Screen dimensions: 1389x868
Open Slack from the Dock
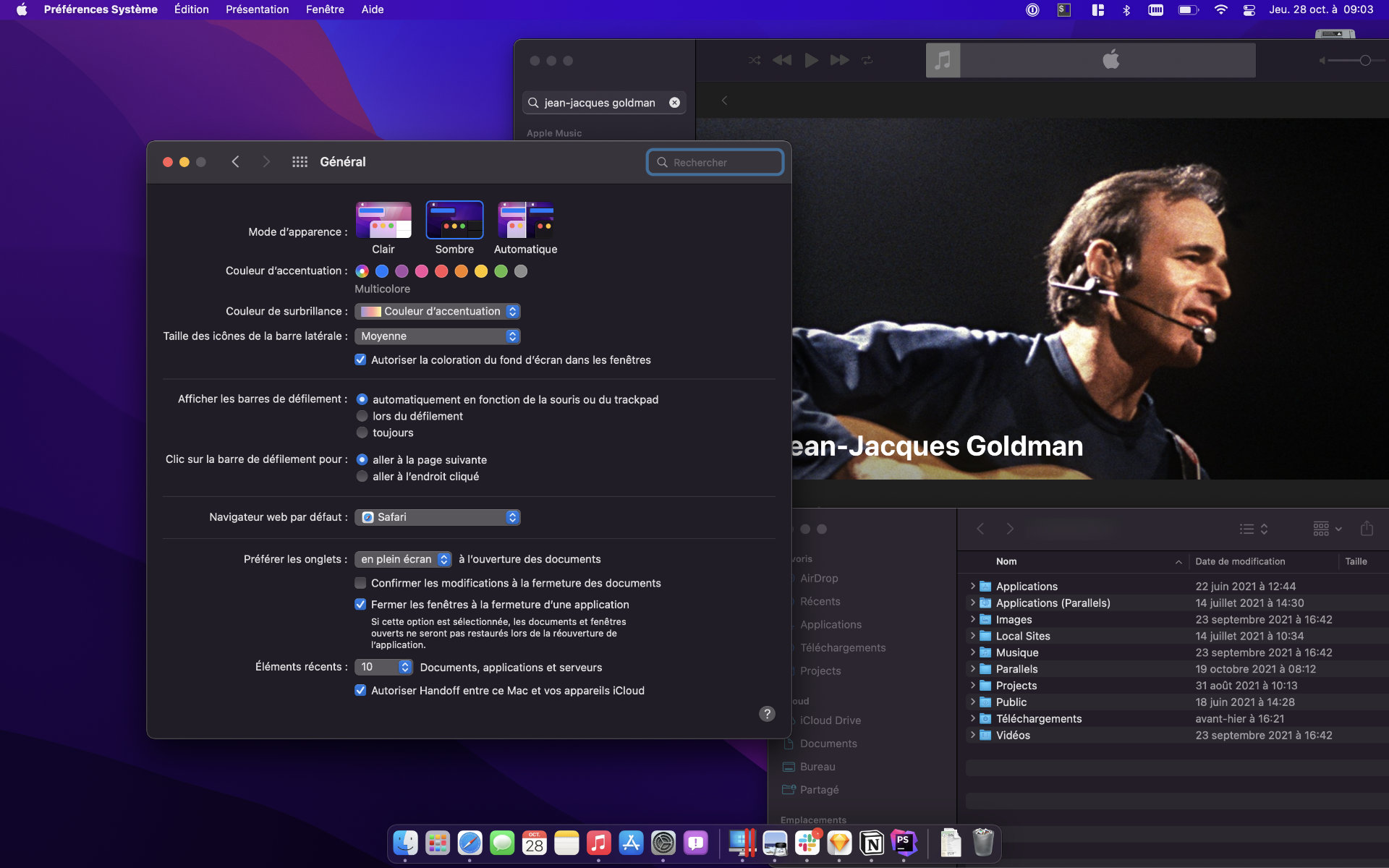pos(807,843)
